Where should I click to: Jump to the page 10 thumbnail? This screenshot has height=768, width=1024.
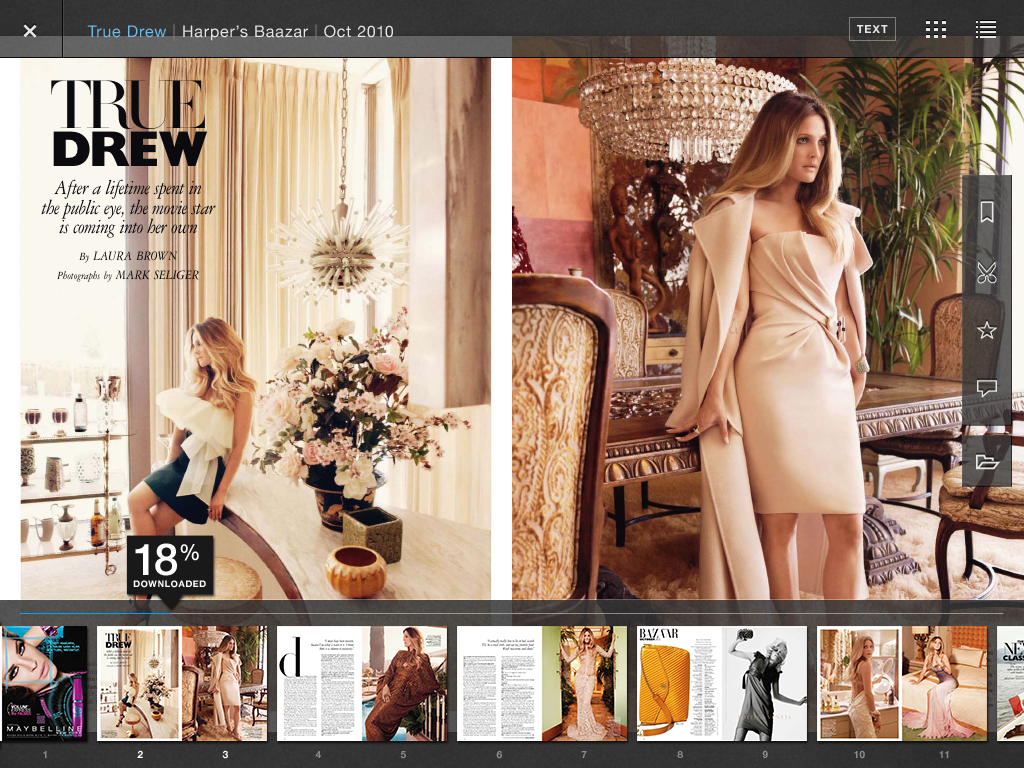(859, 683)
